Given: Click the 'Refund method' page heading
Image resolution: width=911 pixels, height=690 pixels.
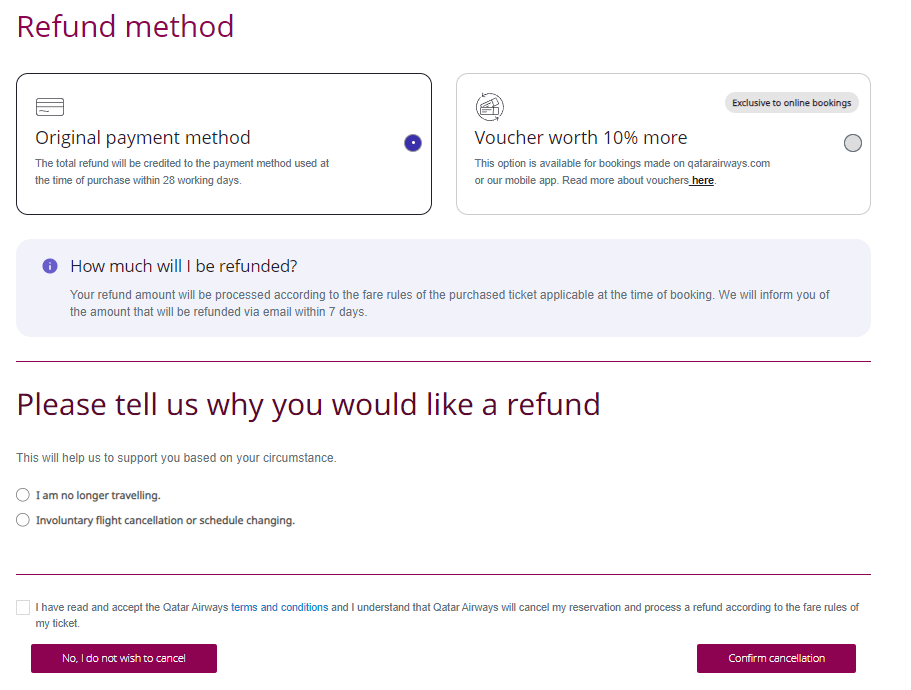Looking at the screenshot, I should coord(125,26).
